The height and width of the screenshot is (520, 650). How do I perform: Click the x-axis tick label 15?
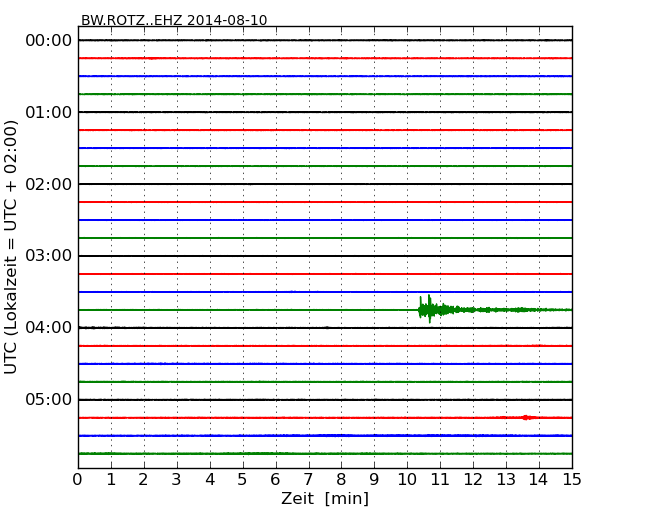click(572, 480)
